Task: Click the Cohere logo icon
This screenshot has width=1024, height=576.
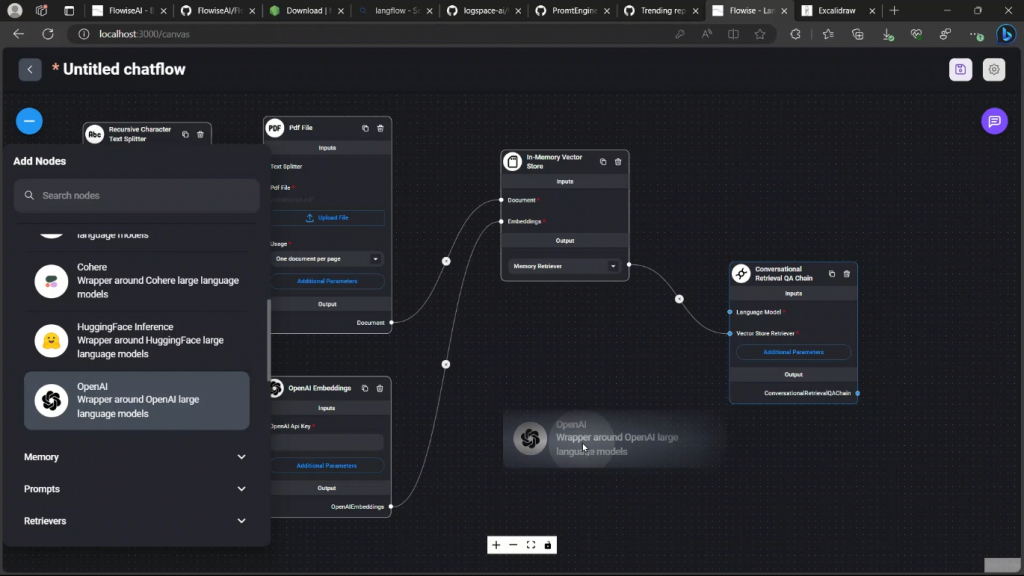Action: click(51, 281)
